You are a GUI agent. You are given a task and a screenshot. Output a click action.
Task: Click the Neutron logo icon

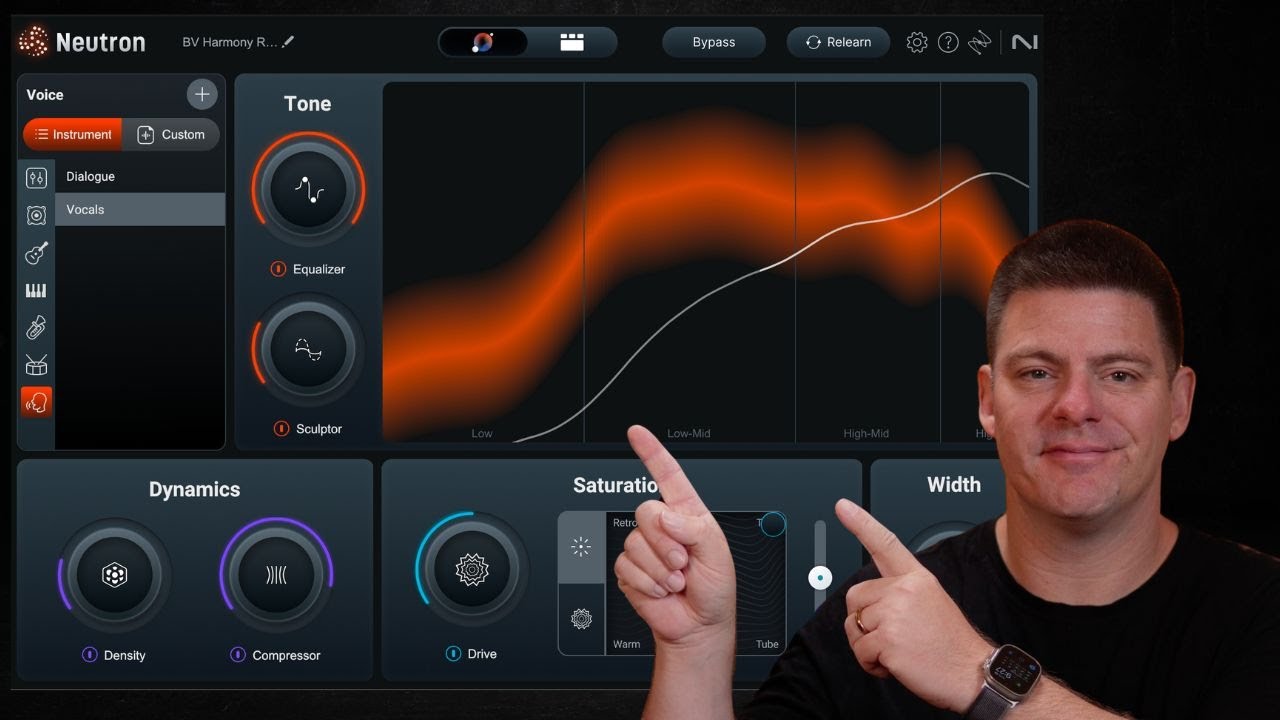[x=33, y=41]
